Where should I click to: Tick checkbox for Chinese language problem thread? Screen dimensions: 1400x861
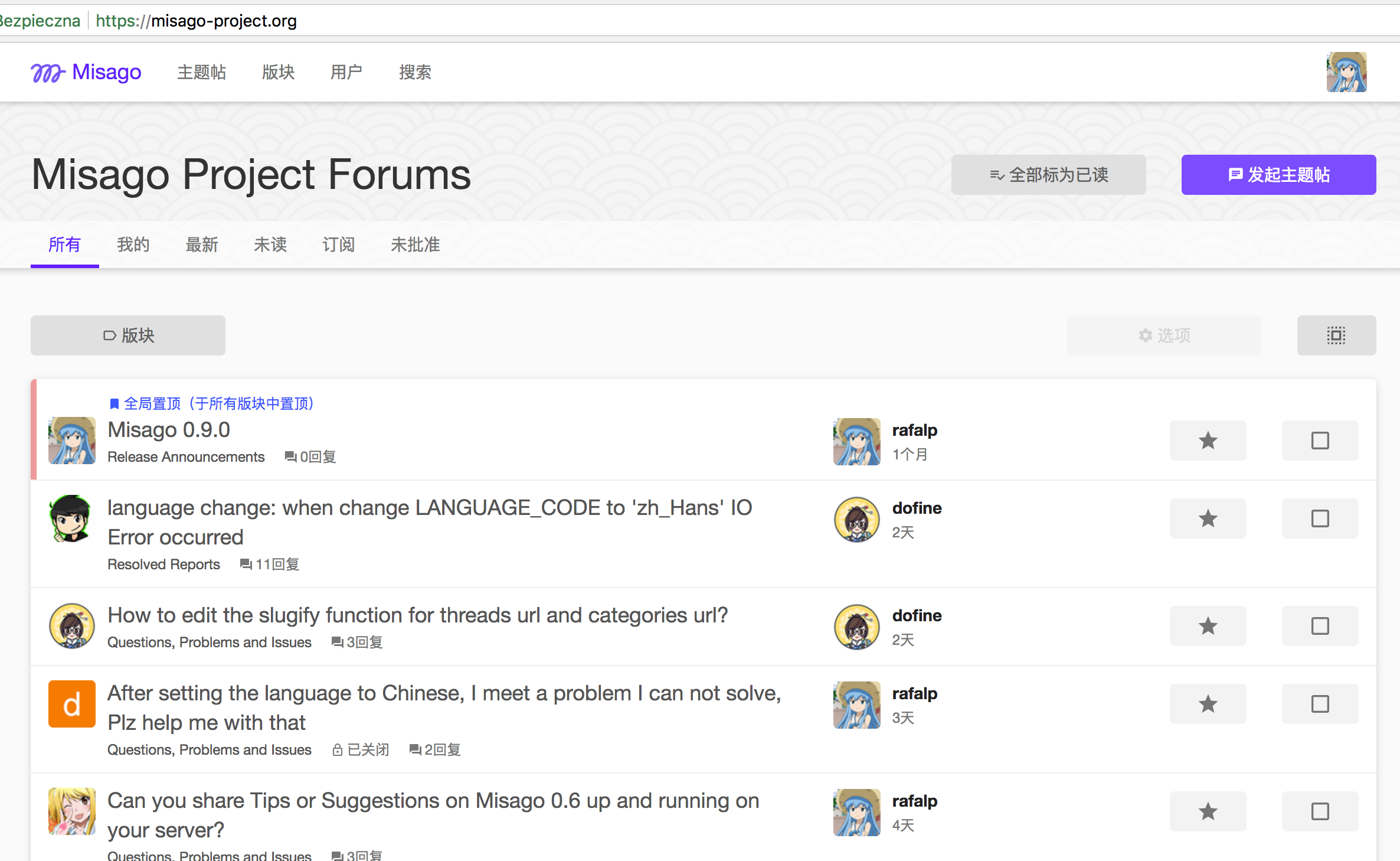(x=1320, y=704)
